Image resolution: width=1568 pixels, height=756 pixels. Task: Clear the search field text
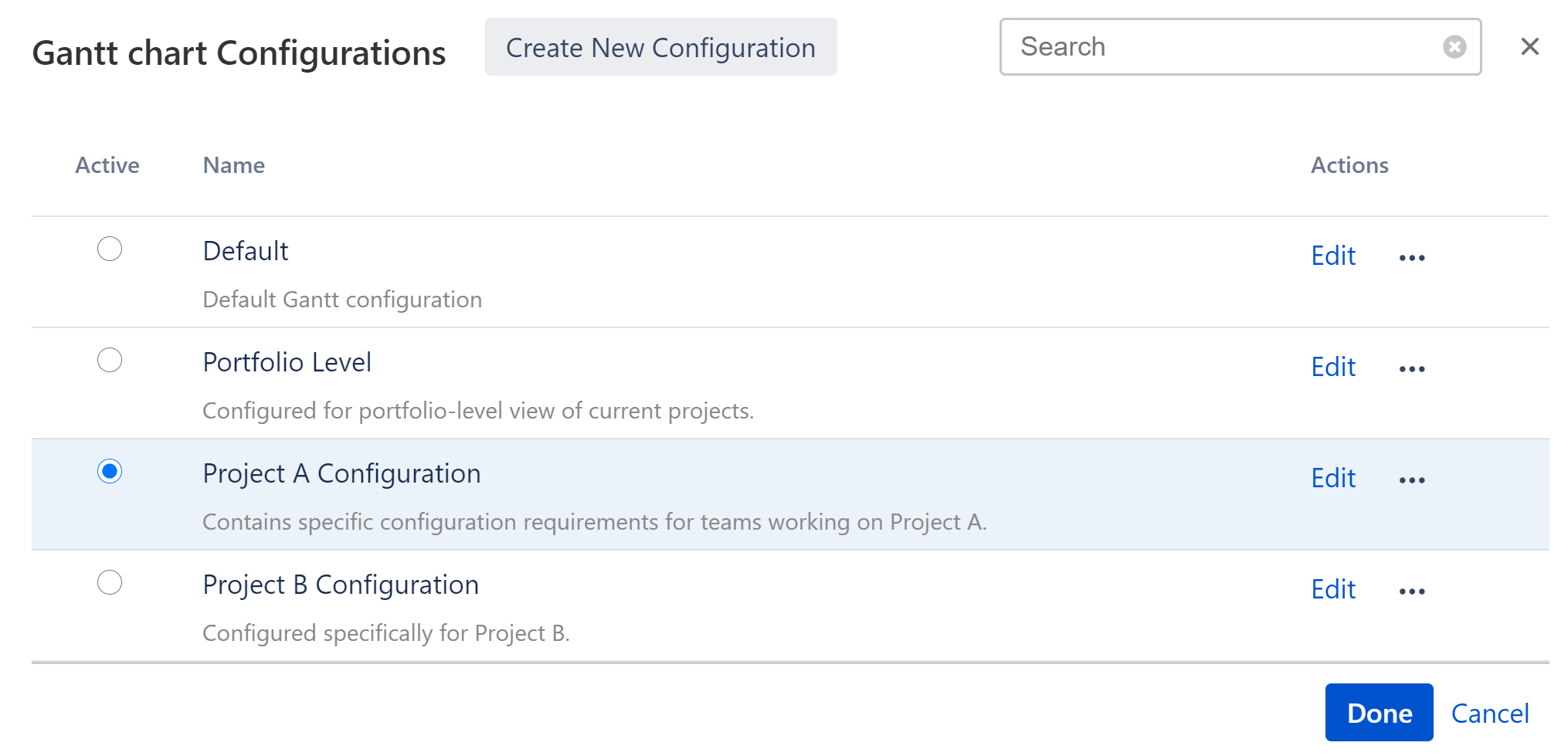1455,47
